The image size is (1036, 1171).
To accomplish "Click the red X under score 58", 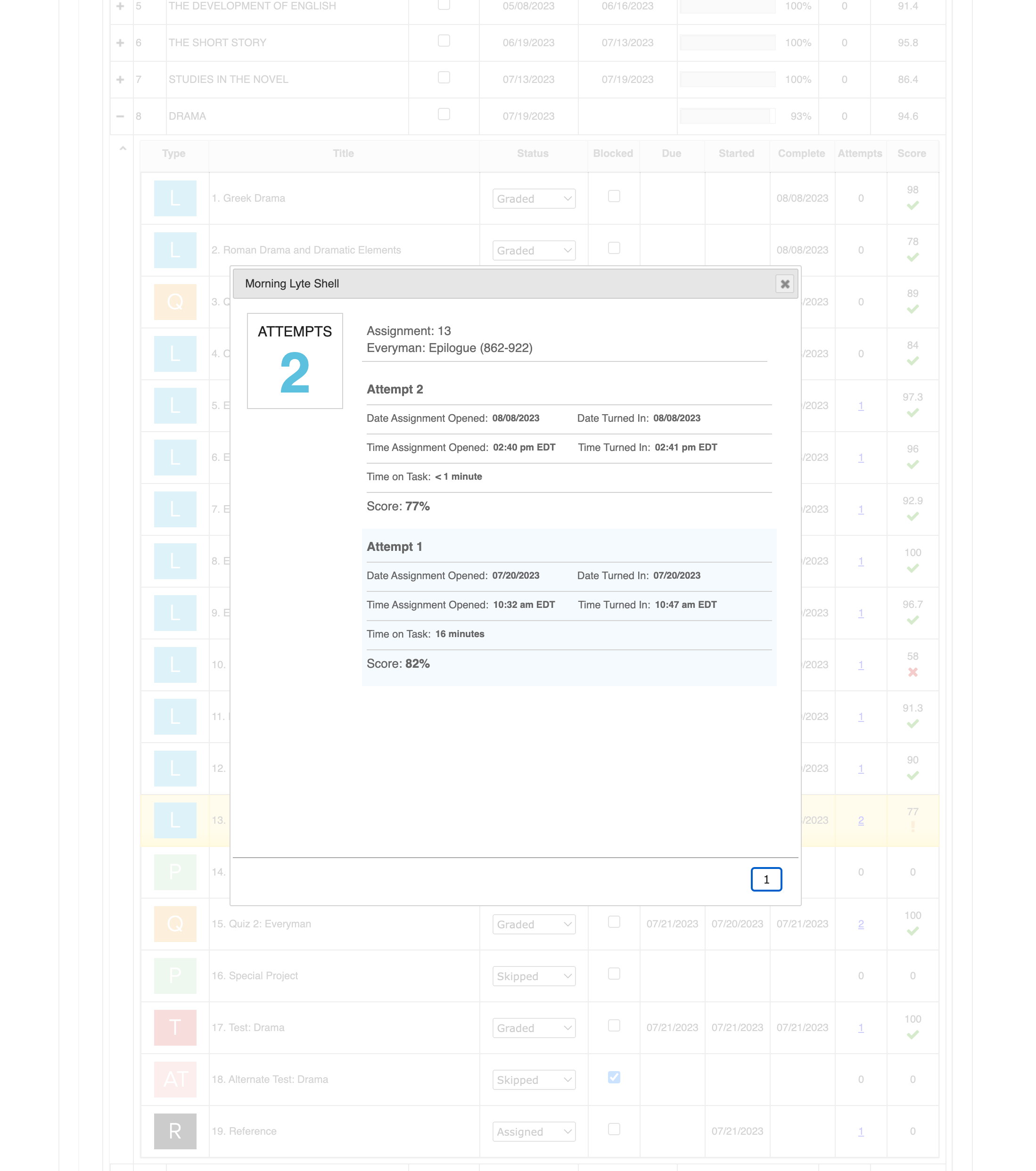I will (x=913, y=672).
